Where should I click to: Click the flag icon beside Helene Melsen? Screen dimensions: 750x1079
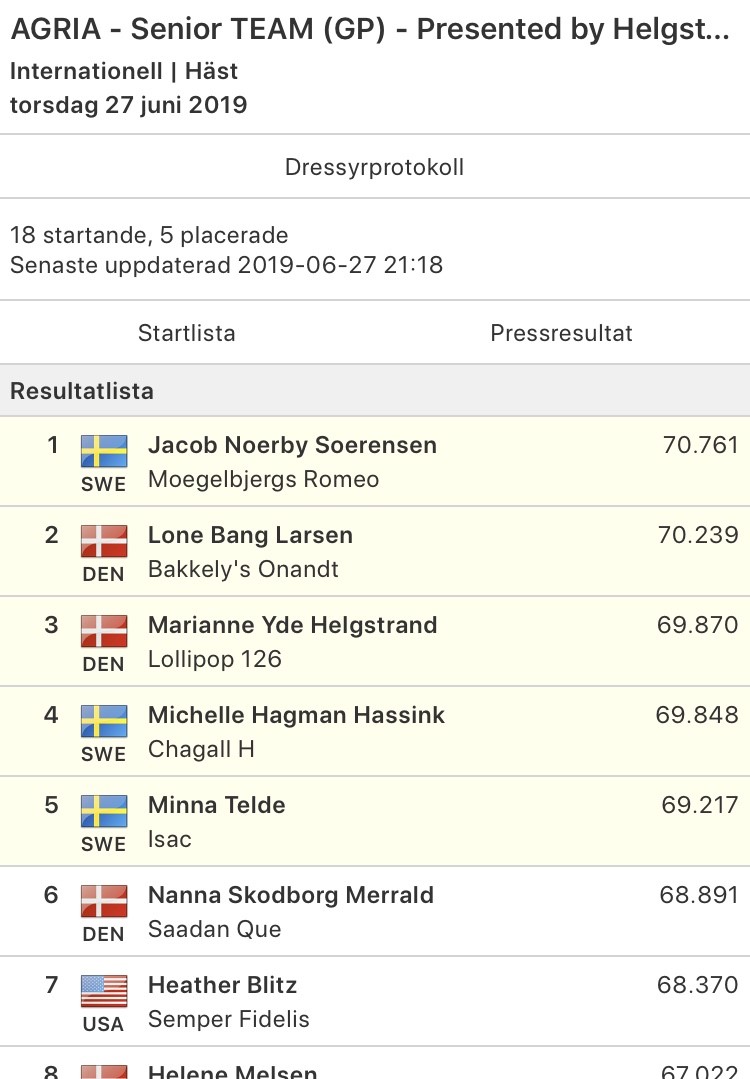104,1071
